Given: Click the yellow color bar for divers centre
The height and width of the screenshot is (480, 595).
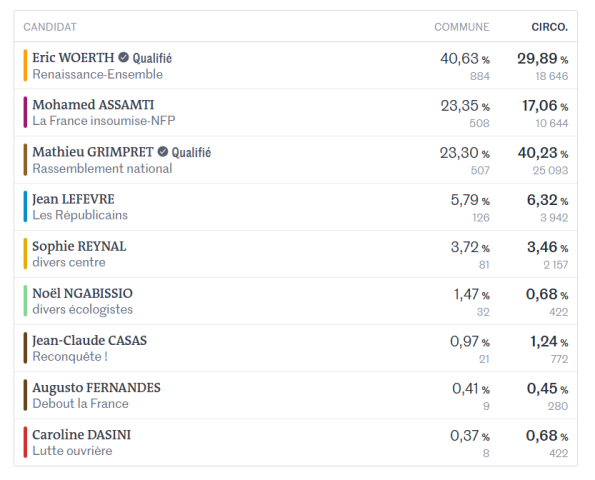Looking at the screenshot, I should click(x=25, y=253).
